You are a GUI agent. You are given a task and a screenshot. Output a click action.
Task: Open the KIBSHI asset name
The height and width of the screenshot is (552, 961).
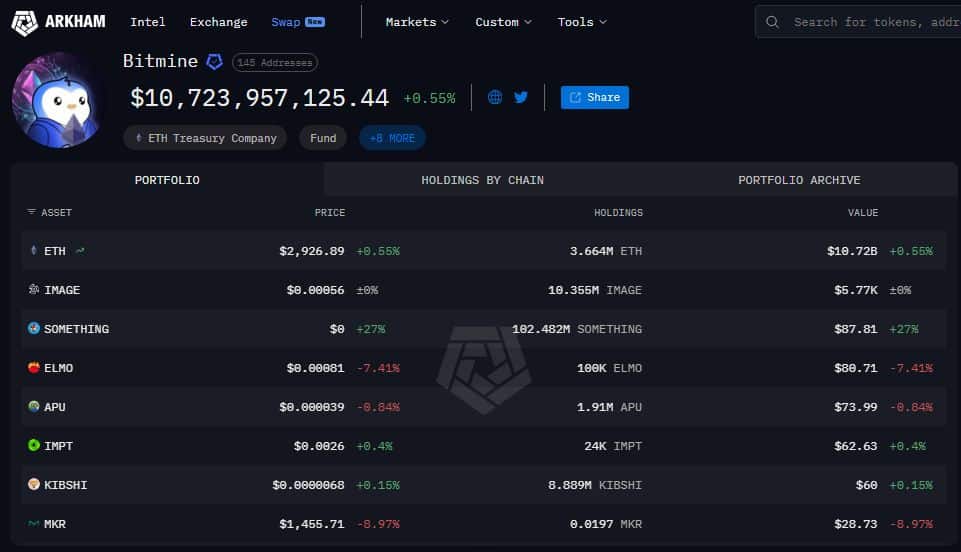pos(66,485)
